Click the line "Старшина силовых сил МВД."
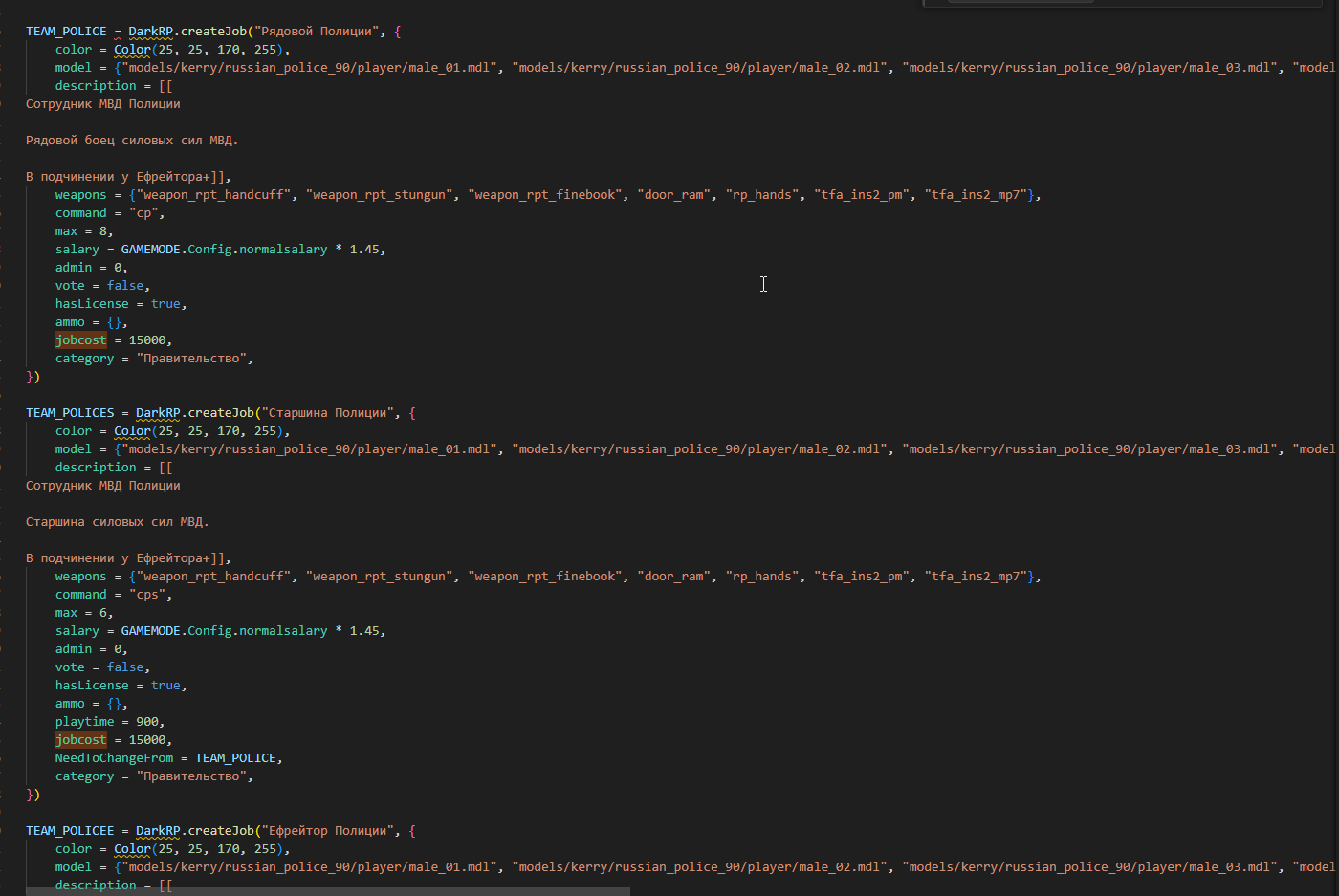 tap(117, 522)
